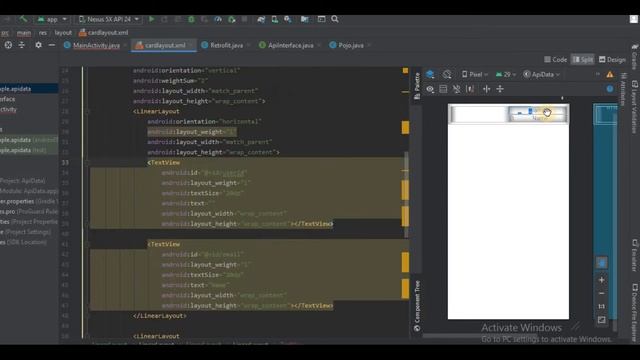Click the Collapse All icon in project panel
This screenshot has height=360, width=640.
coord(22,45)
